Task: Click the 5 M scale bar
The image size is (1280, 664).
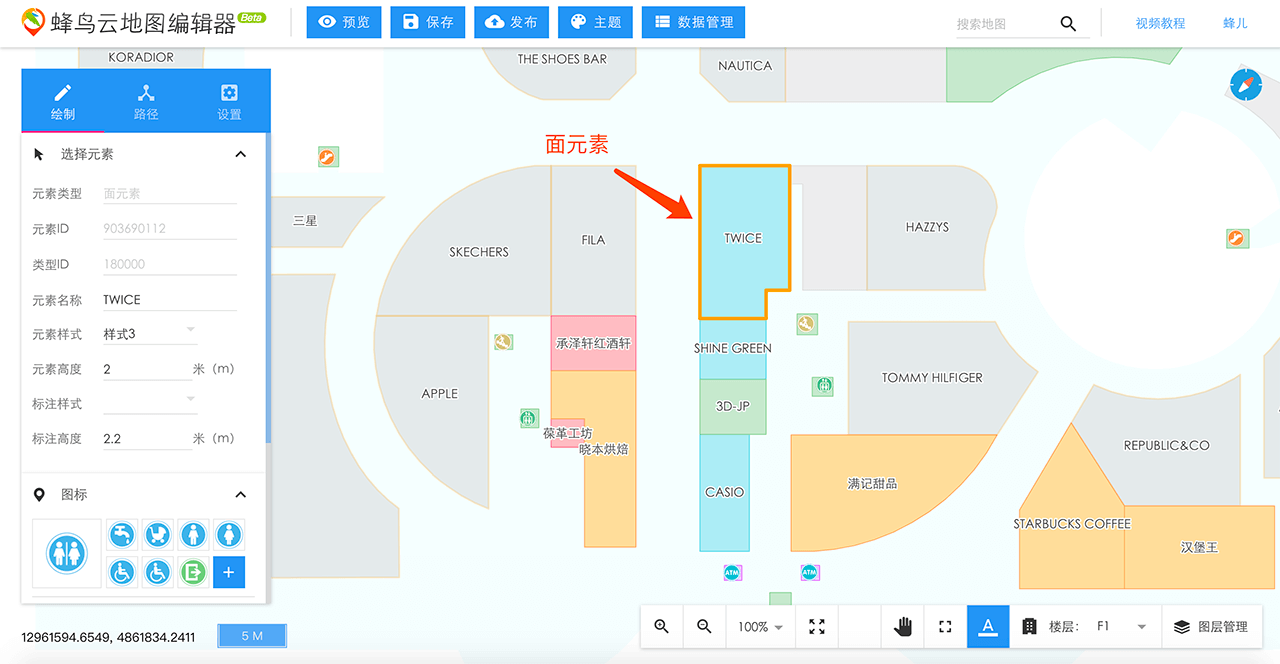Action: [x=252, y=636]
